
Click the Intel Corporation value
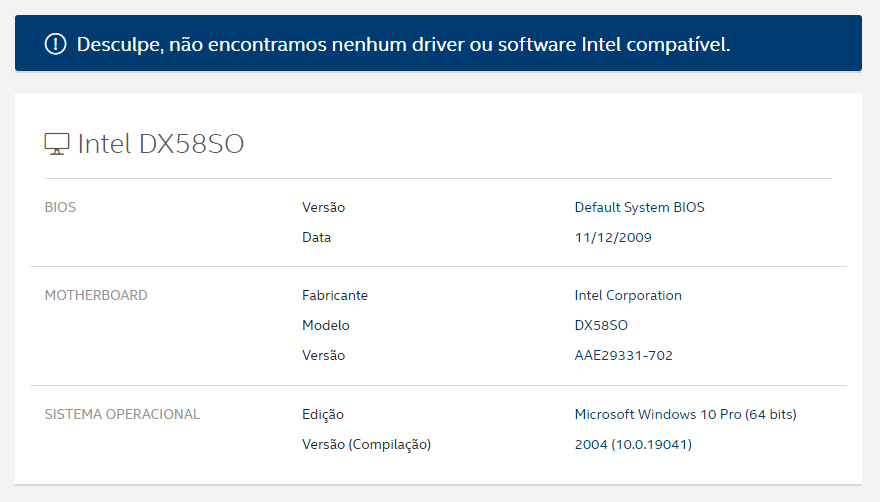coord(628,295)
